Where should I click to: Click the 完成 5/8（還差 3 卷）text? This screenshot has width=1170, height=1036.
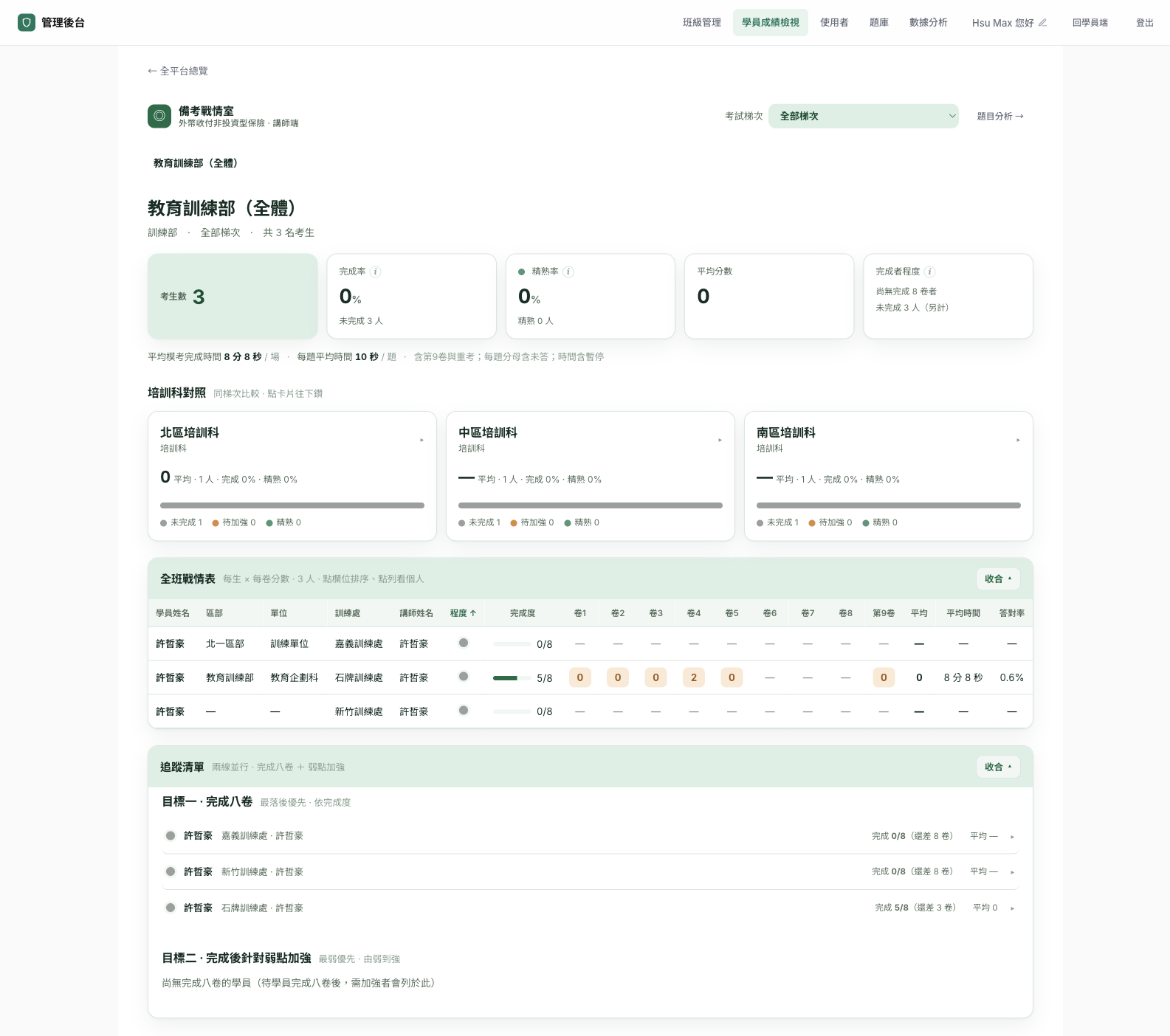coord(915,908)
